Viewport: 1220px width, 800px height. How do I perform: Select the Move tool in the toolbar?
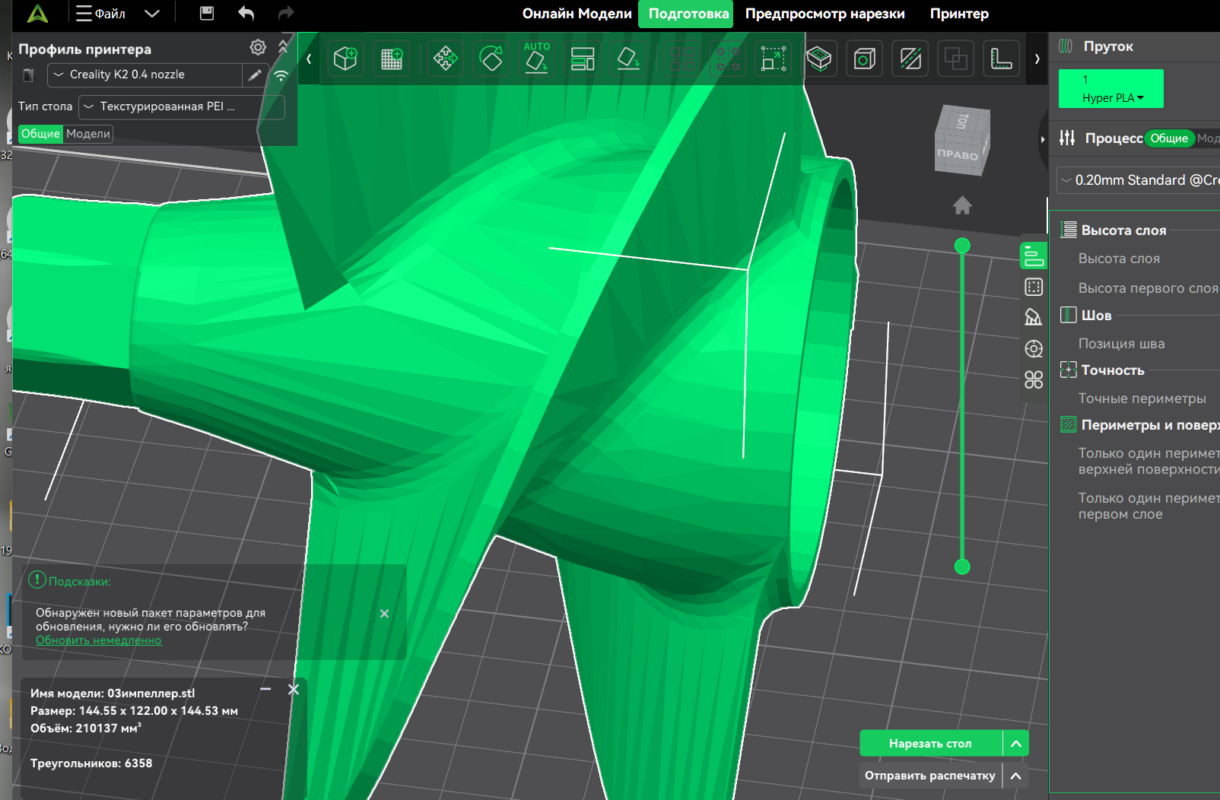[445, 60]
